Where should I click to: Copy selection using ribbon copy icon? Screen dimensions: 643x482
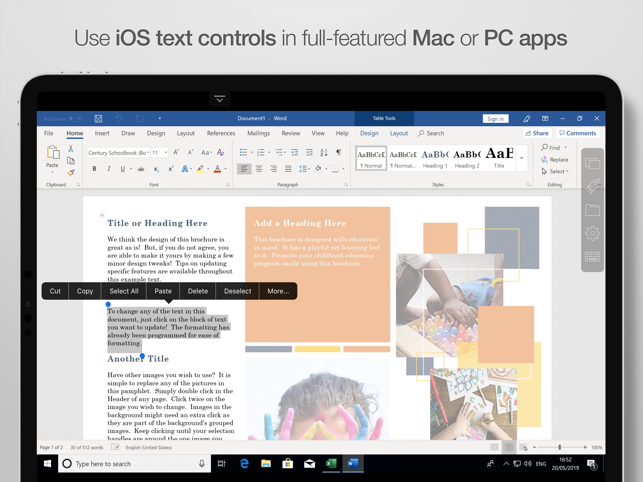coord(71,160)
